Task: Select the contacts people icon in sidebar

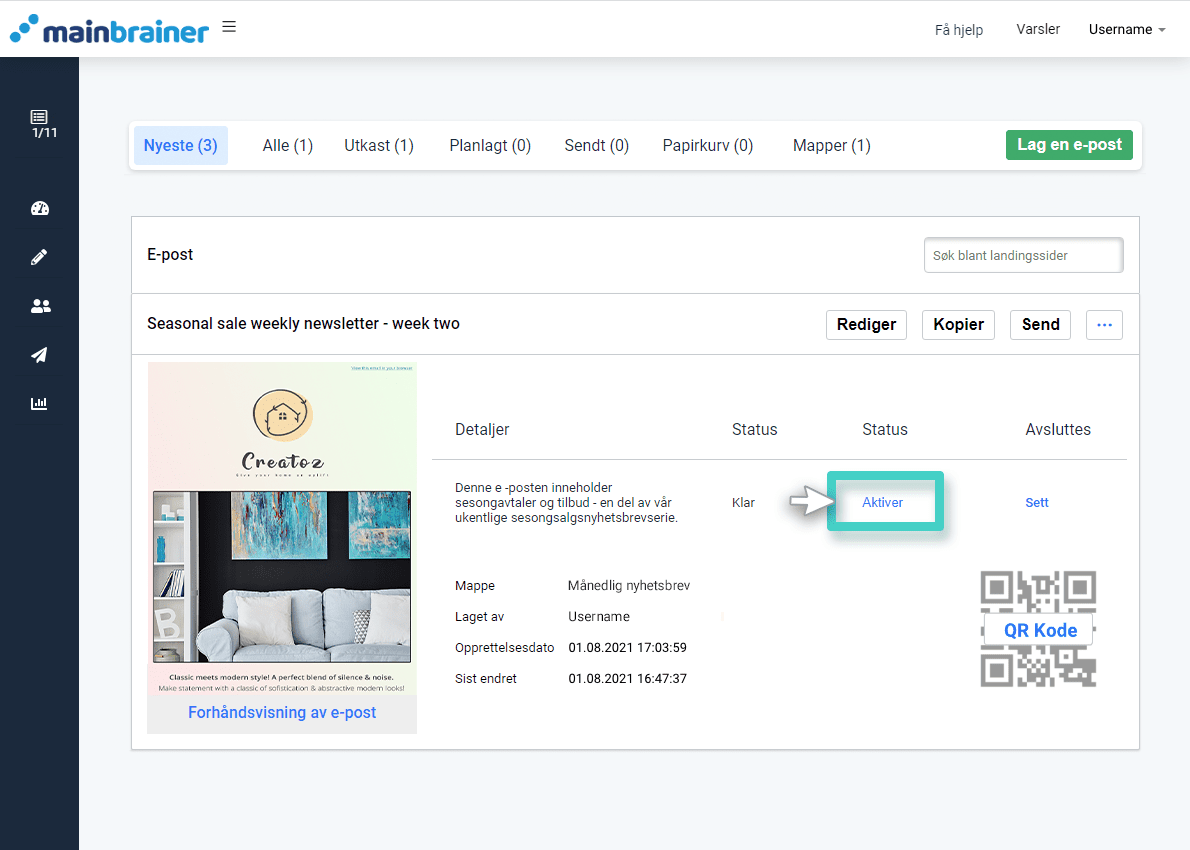Action: [x=40, y=305]
